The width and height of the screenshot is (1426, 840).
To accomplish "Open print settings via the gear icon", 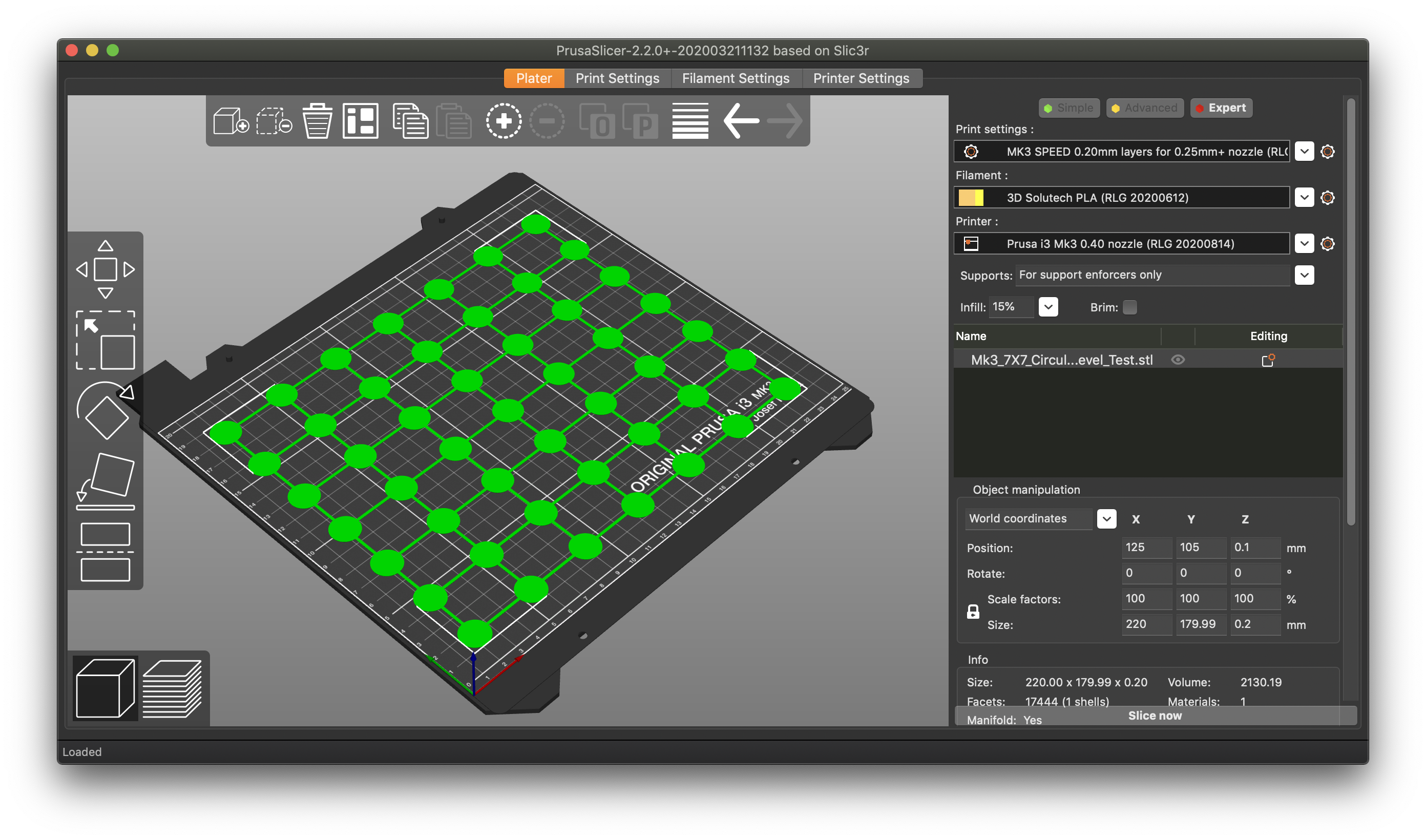I will [1327, 152].
